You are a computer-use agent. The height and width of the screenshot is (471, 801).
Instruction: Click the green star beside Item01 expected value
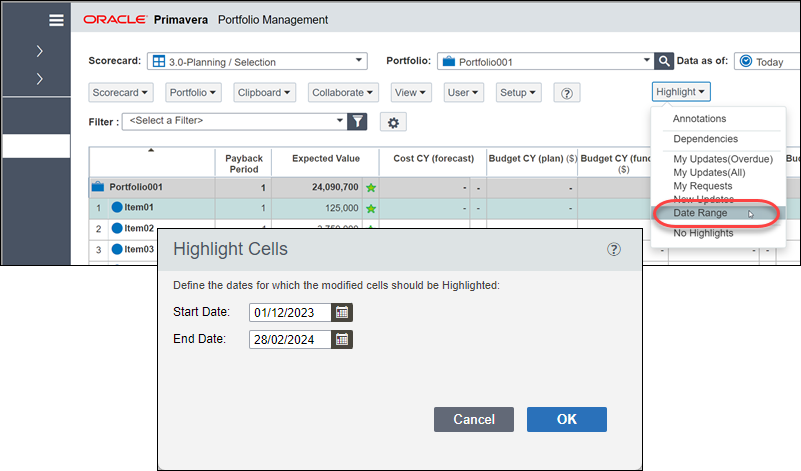[371, 208]
